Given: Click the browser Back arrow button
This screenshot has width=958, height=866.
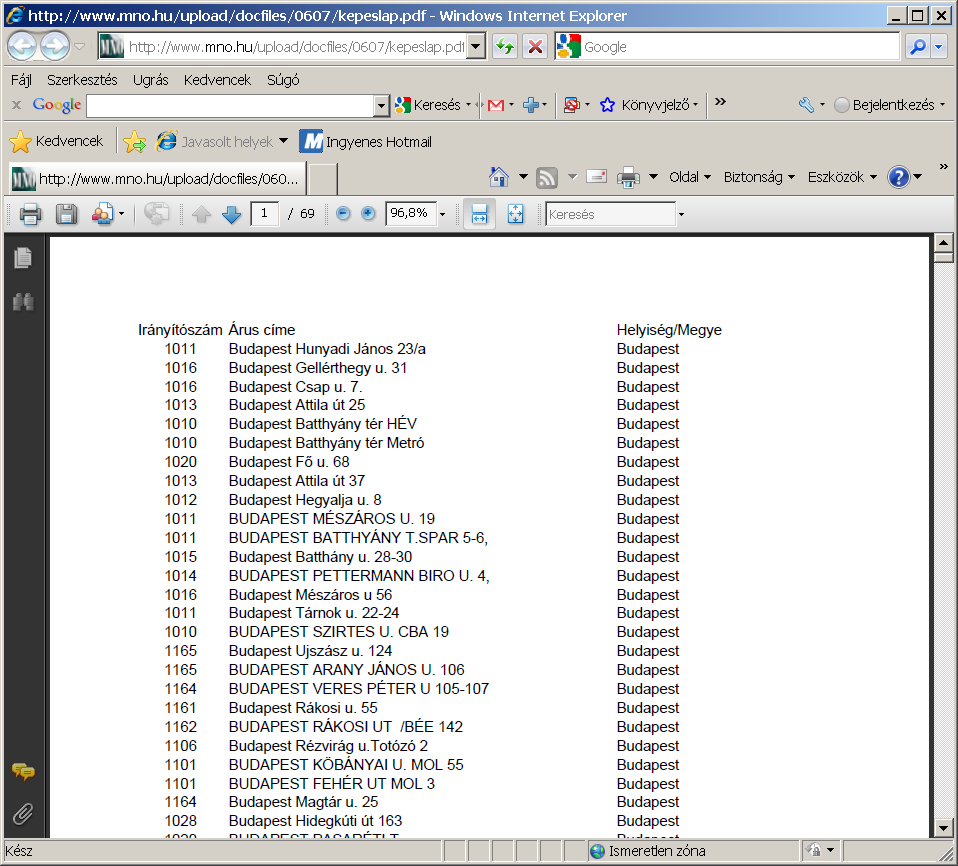Looking at the screenshot, I should pos(23,46).
